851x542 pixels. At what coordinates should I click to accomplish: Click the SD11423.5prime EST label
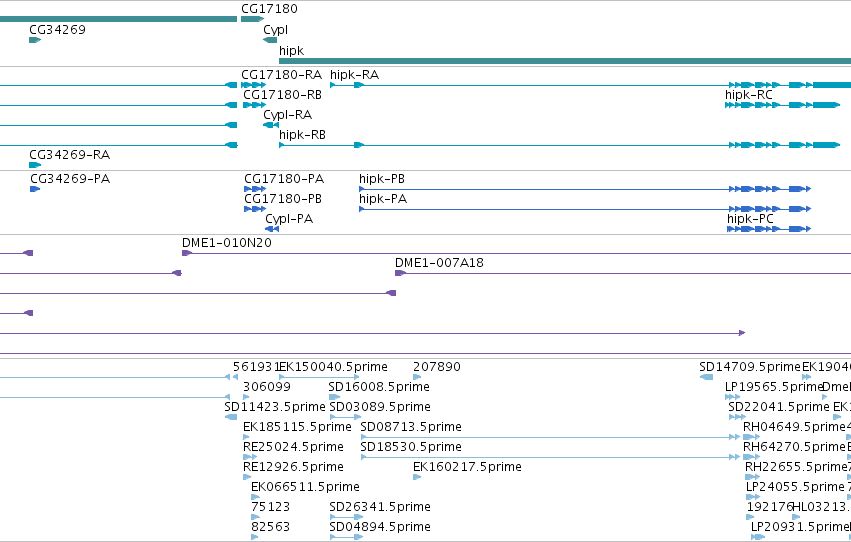pos(275,407)
